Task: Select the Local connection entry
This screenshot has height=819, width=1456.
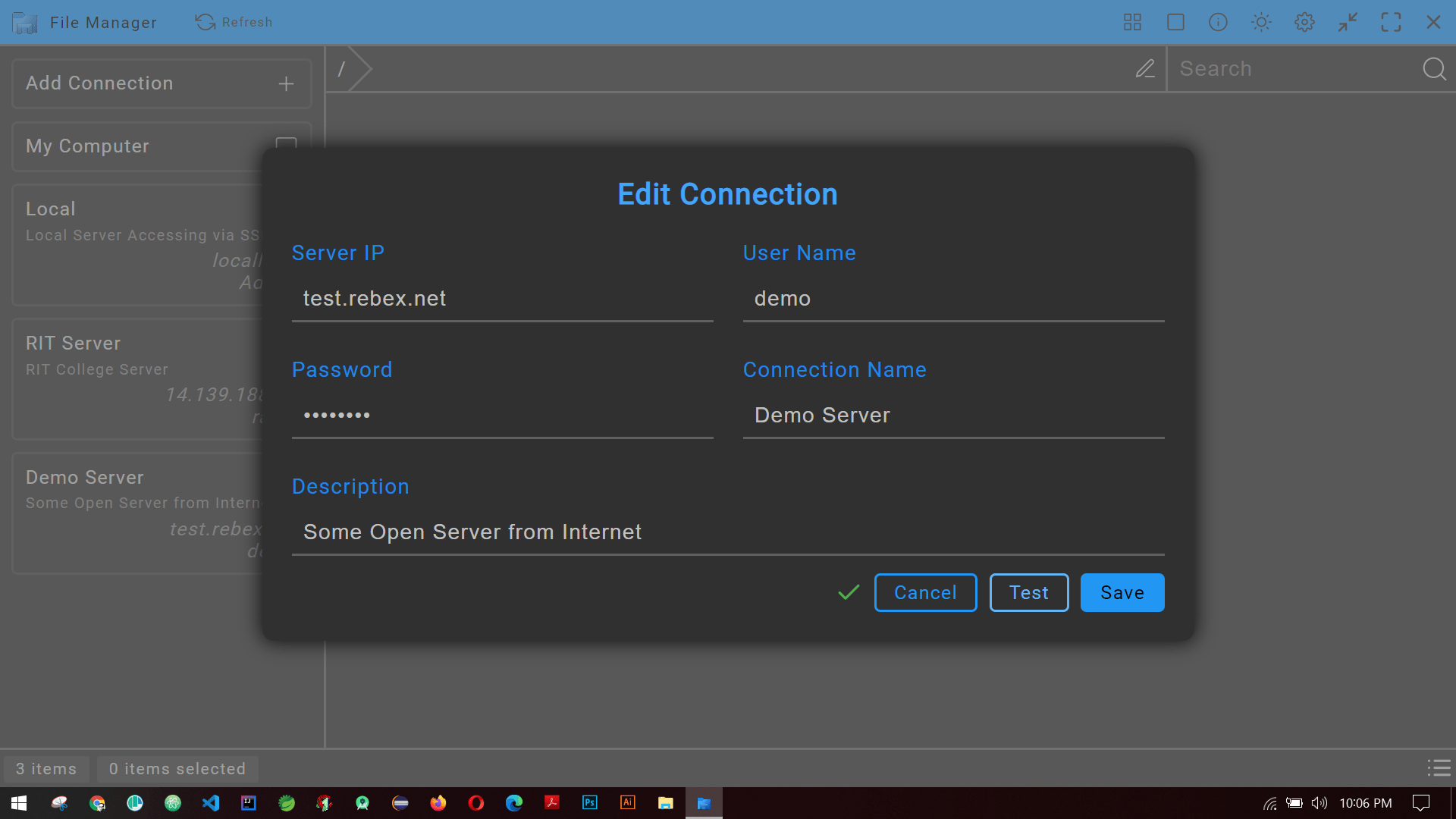Action: pyautogui.click(x=136, y=243)
